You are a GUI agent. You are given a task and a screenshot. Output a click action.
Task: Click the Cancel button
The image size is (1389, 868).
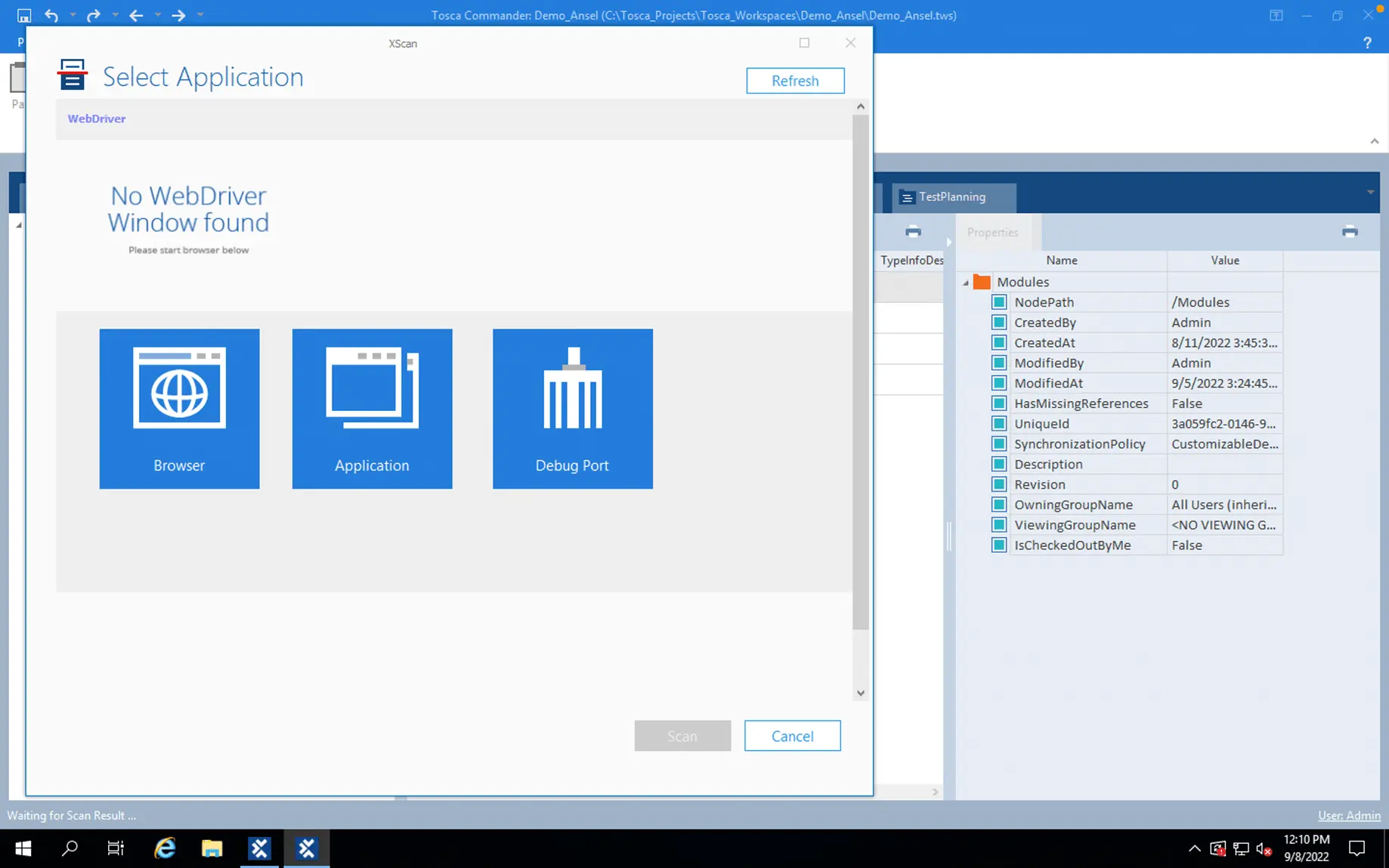(x=792, y=736)
